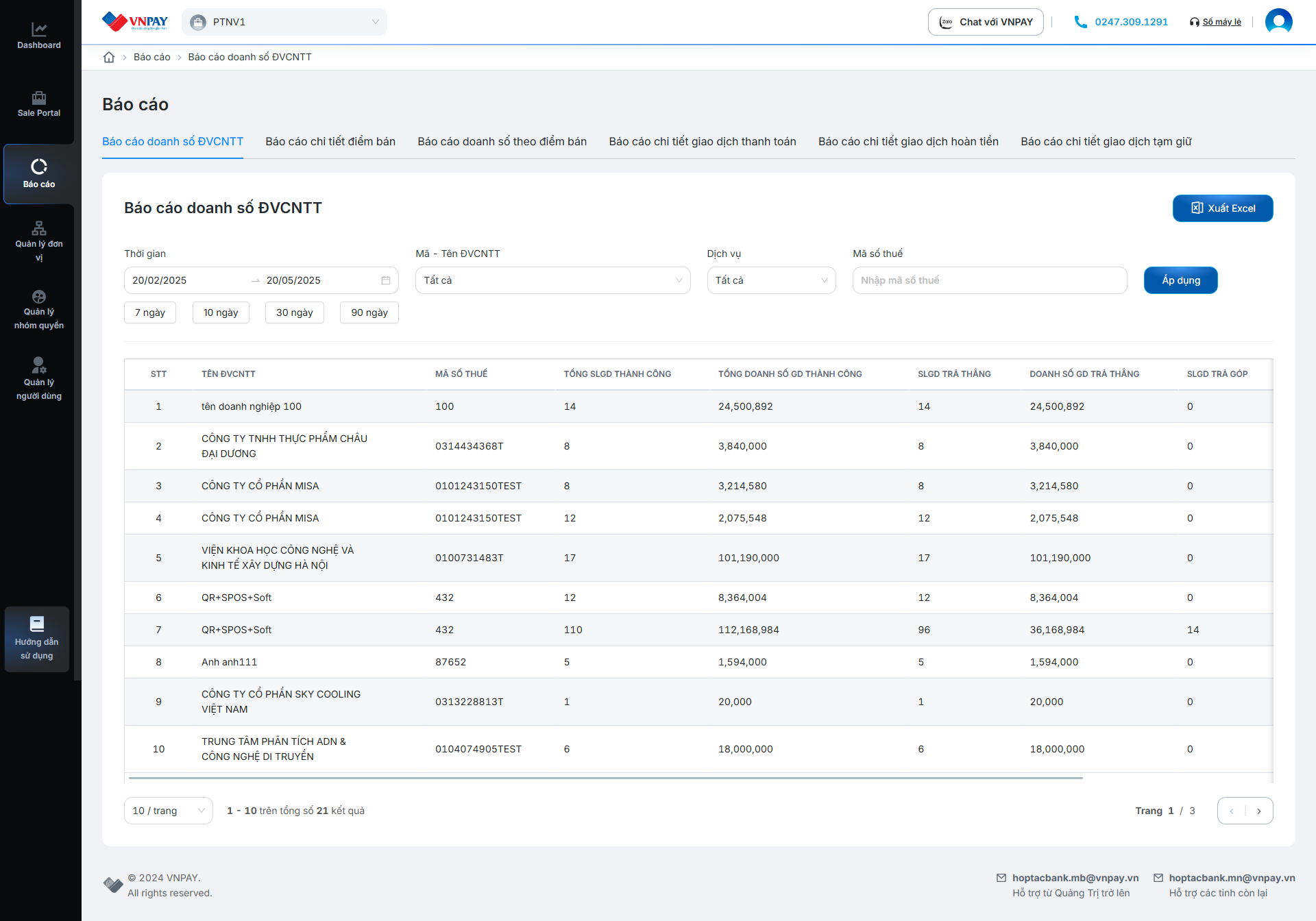Open chi tiết giao dịch hoàn tiền tab
This screenshot has height=921, width=1316.
point(908,141)
